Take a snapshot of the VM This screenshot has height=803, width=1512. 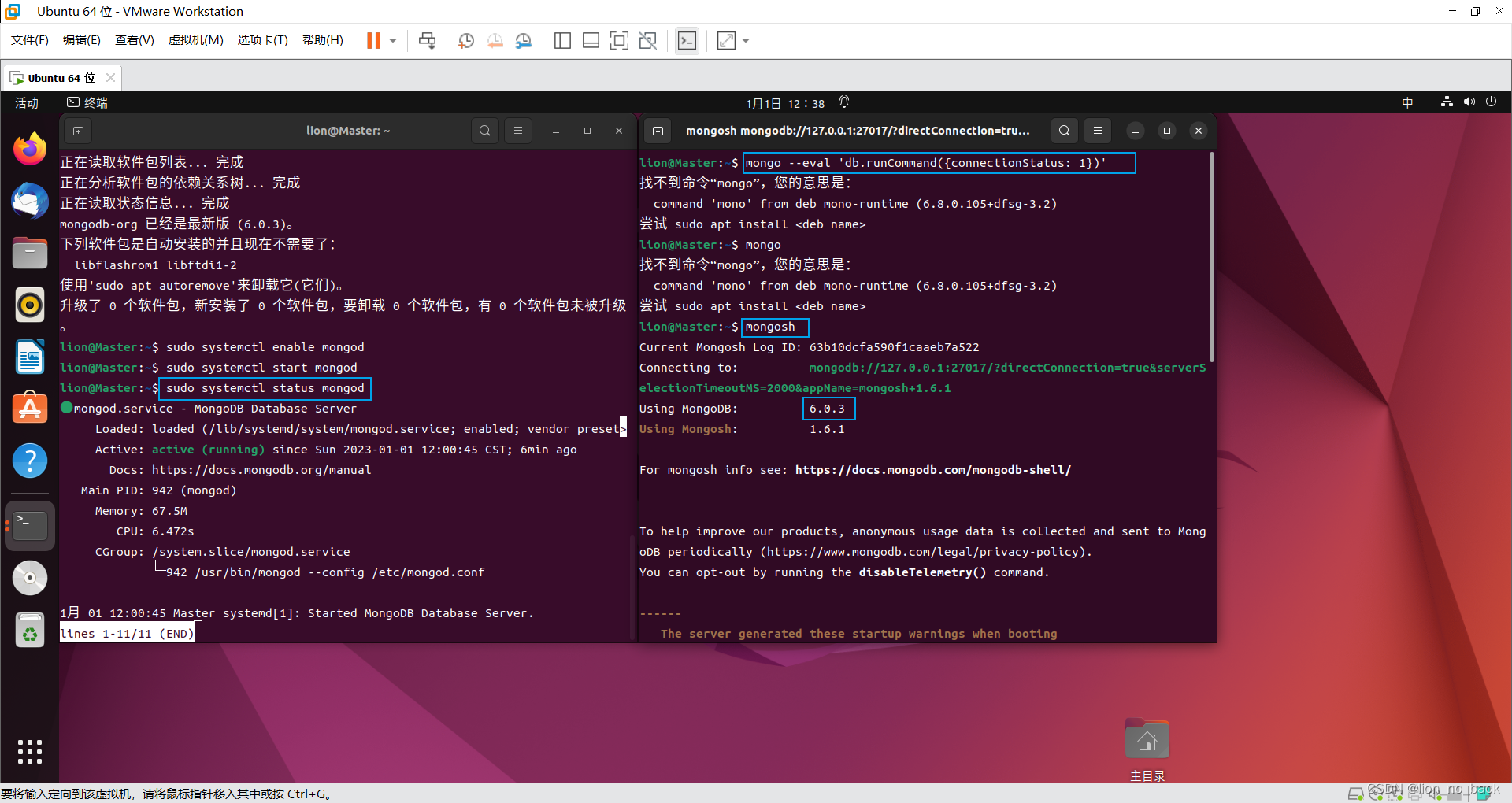pyautogui.click(x=466, y=40)
